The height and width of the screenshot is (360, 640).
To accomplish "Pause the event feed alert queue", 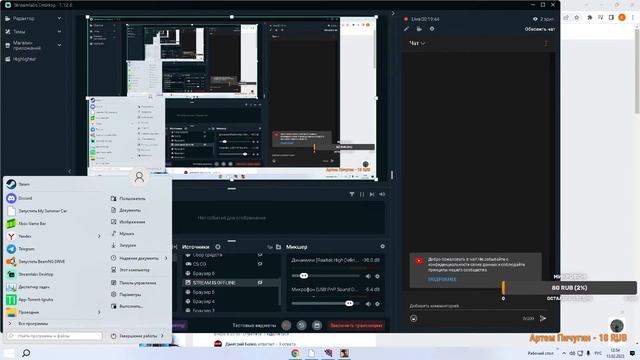I will [x=362, y=195].
